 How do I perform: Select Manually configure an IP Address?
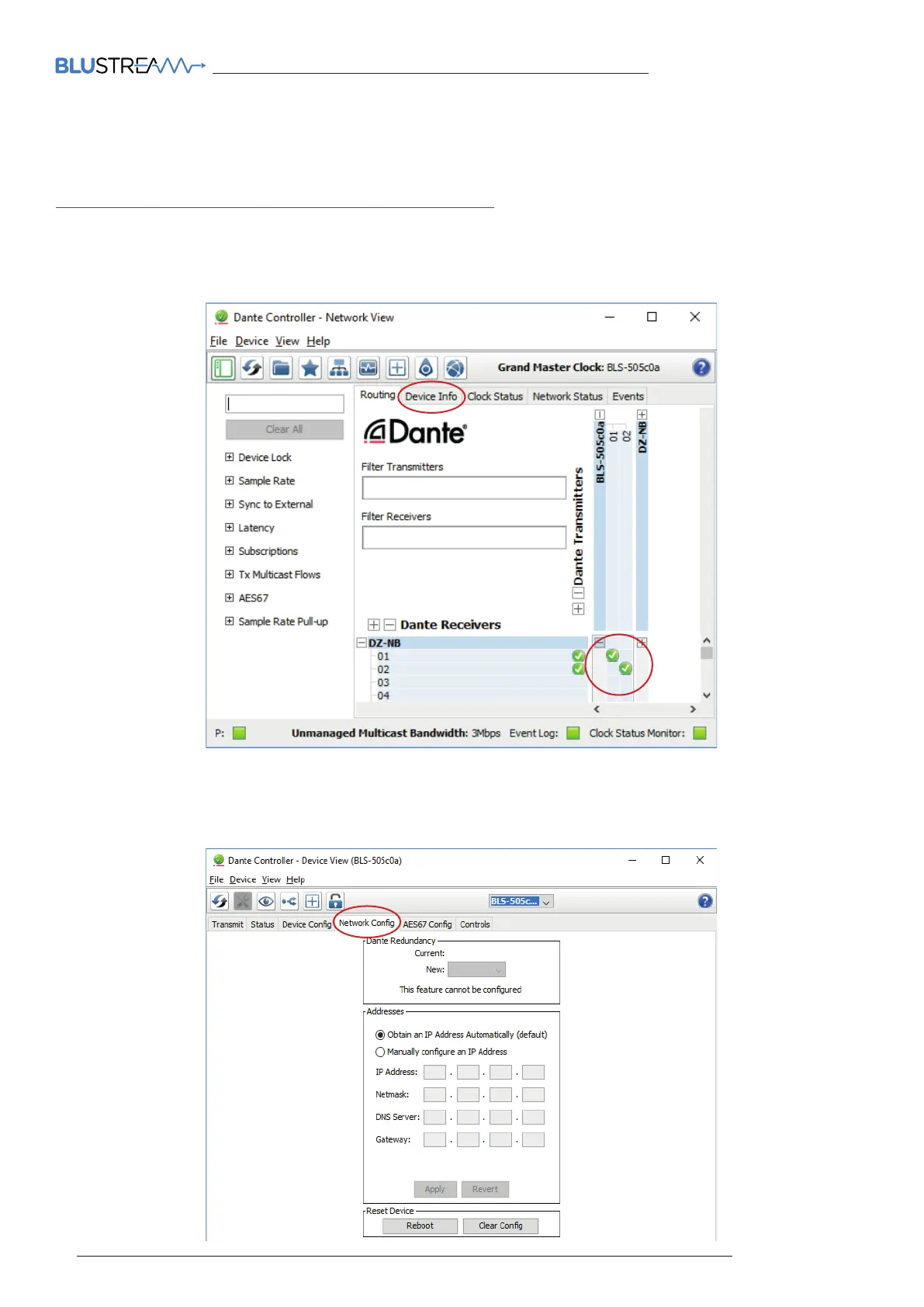[x=380, y=1052]
